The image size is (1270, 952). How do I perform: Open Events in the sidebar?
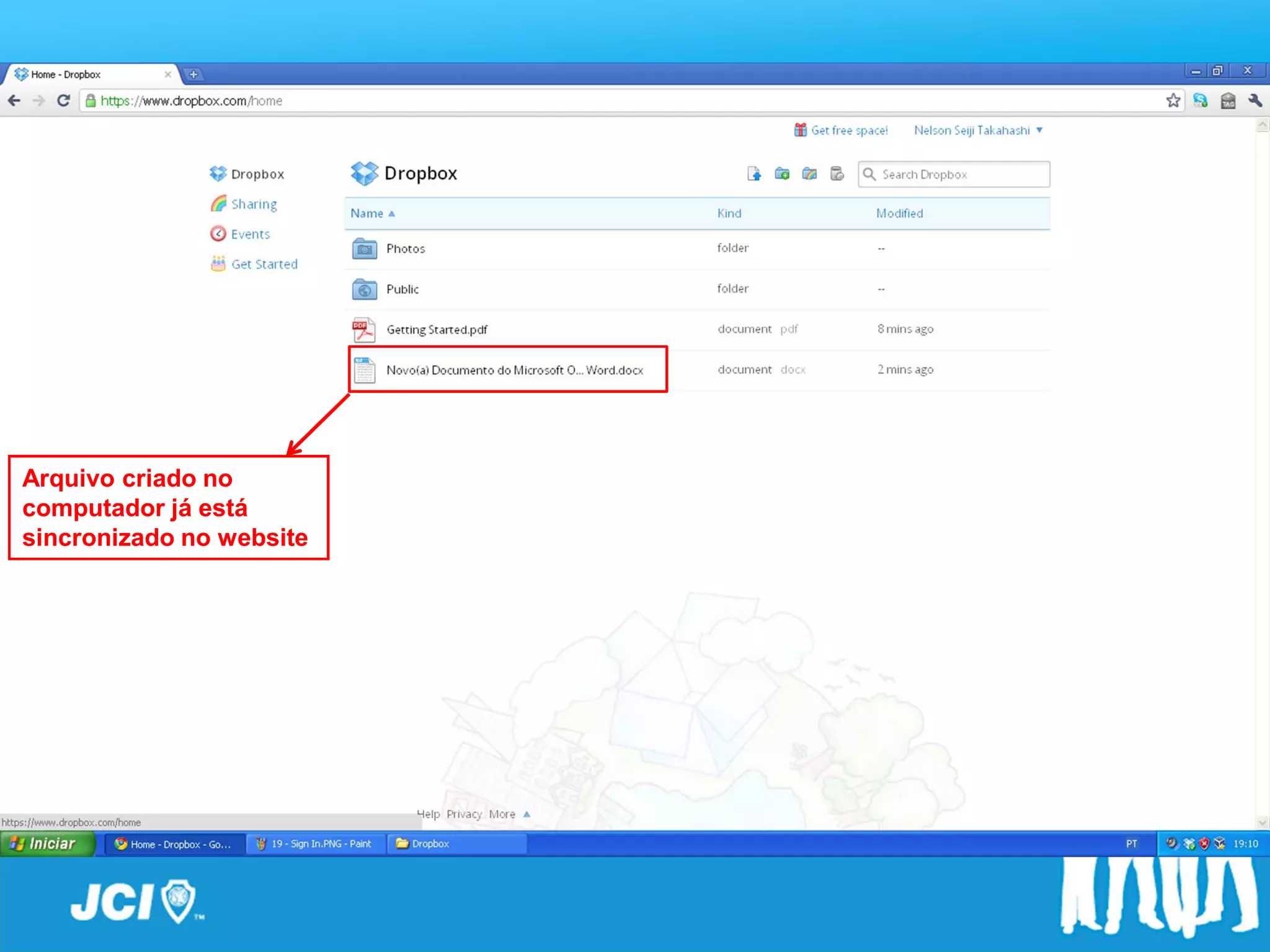[250, 234]
